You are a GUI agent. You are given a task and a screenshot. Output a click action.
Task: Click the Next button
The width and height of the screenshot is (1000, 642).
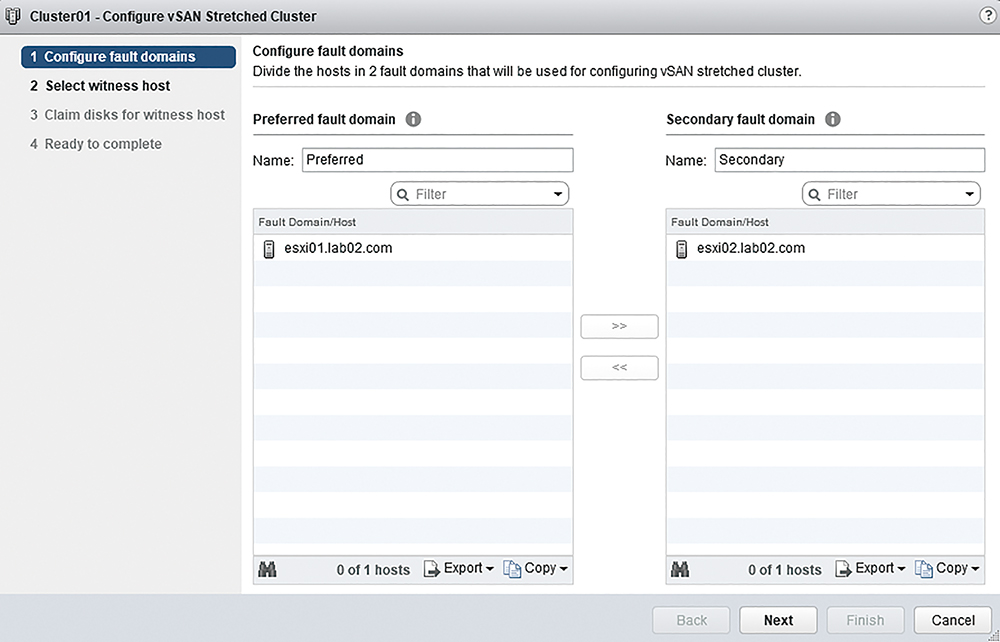[x=778, y=620]
